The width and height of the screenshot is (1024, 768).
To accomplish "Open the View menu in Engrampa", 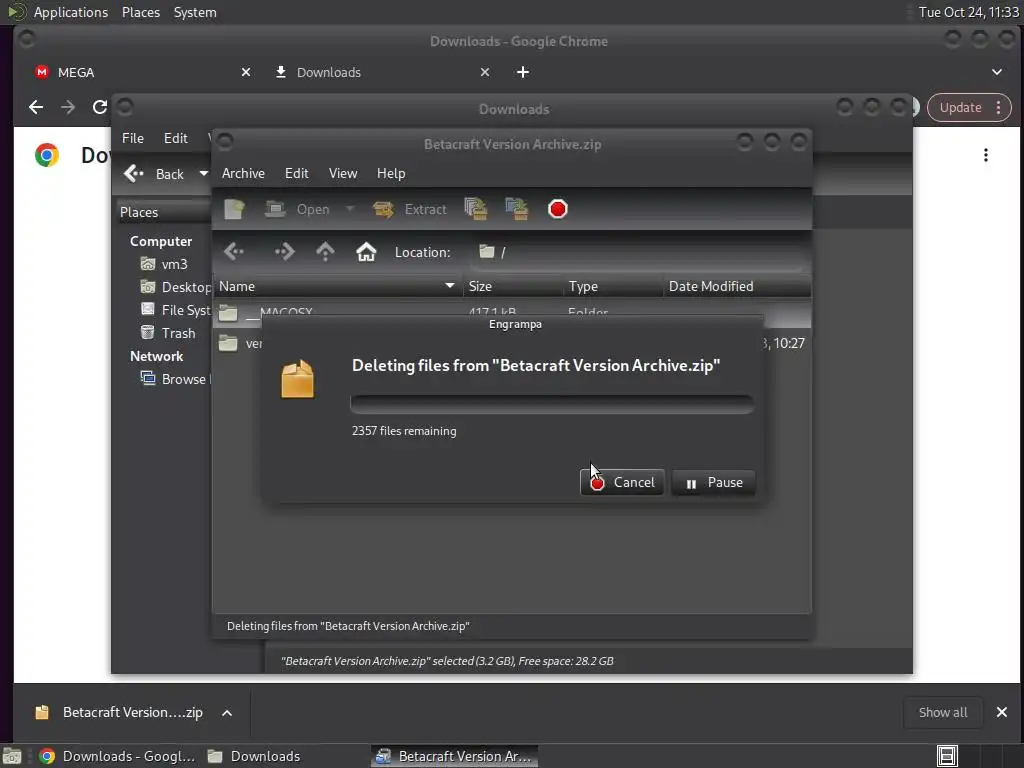I will (x=343, y=173).
